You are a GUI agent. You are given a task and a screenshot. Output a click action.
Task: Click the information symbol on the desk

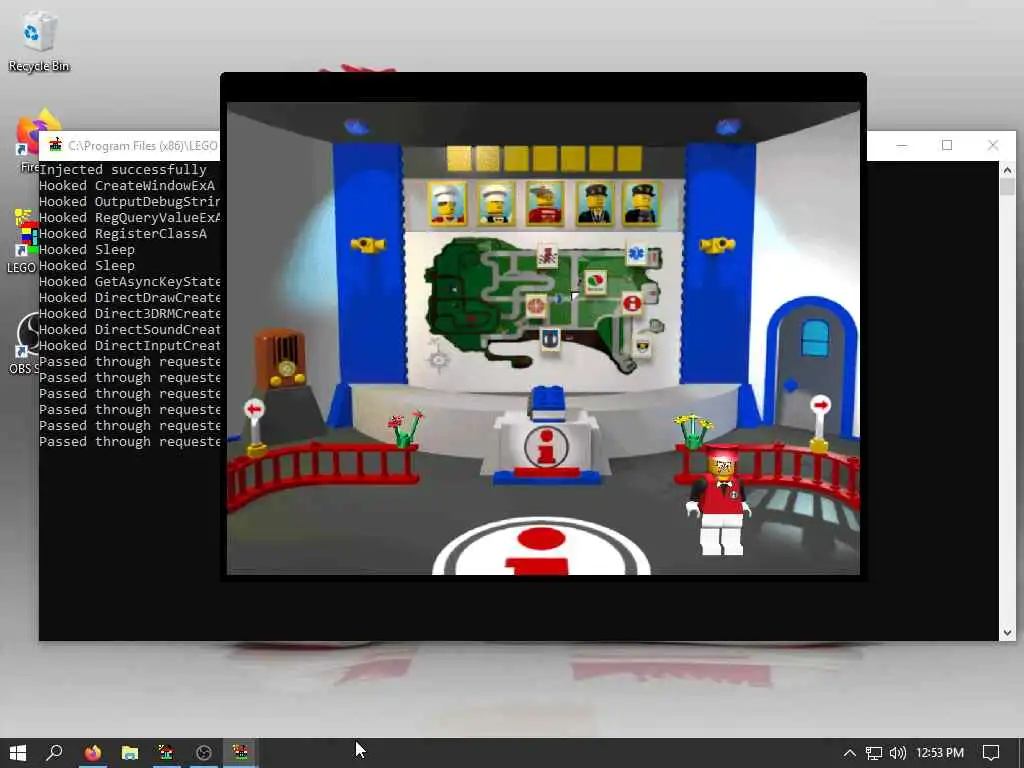(547, 447)
